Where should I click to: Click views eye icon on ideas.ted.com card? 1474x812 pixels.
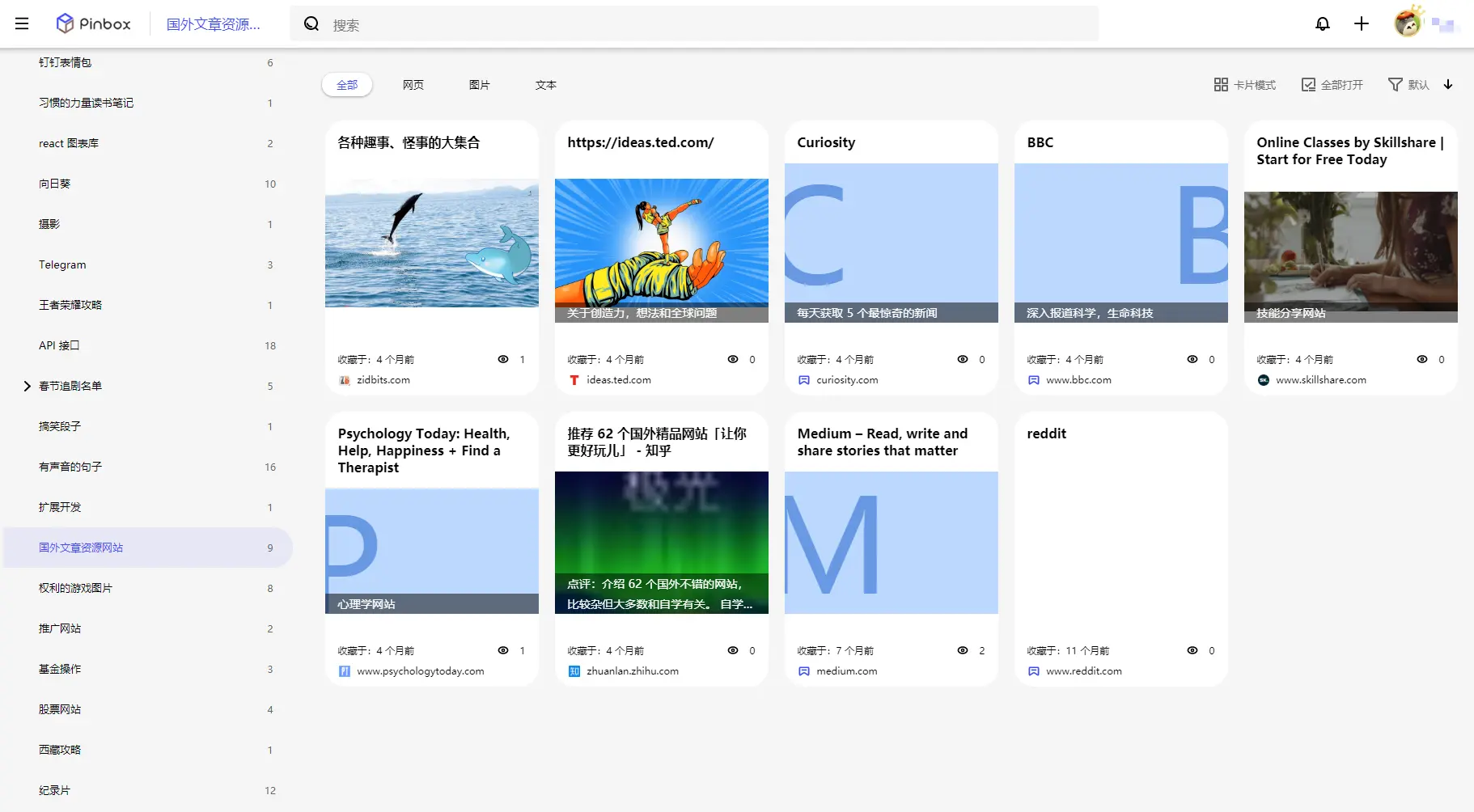(733, 359)
